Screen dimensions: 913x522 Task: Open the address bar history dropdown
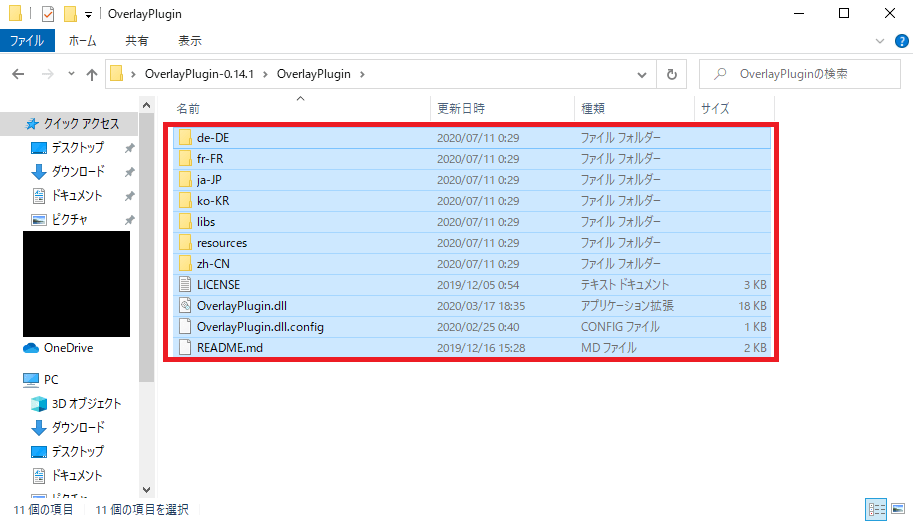pyautogui.click(x=644, y=74)
